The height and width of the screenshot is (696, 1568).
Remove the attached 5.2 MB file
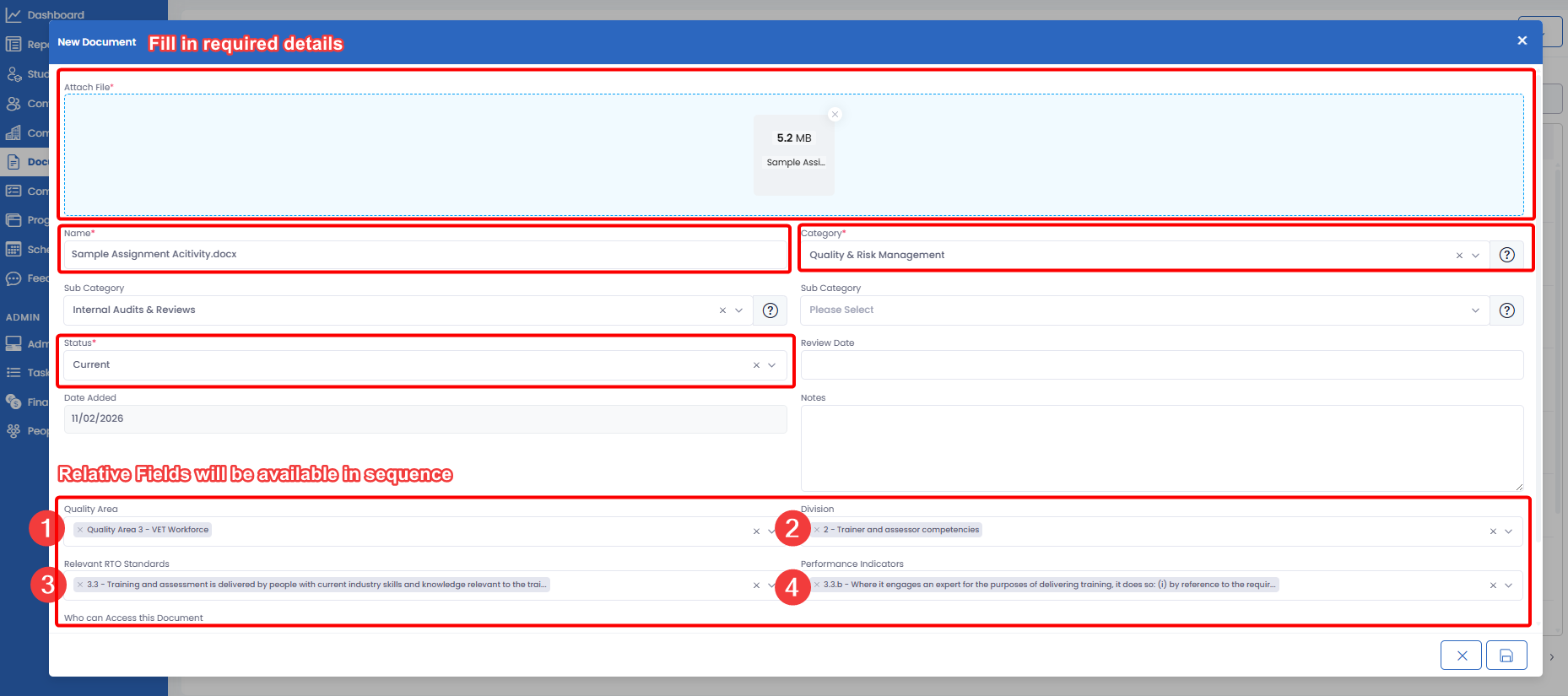click(835, 115)
